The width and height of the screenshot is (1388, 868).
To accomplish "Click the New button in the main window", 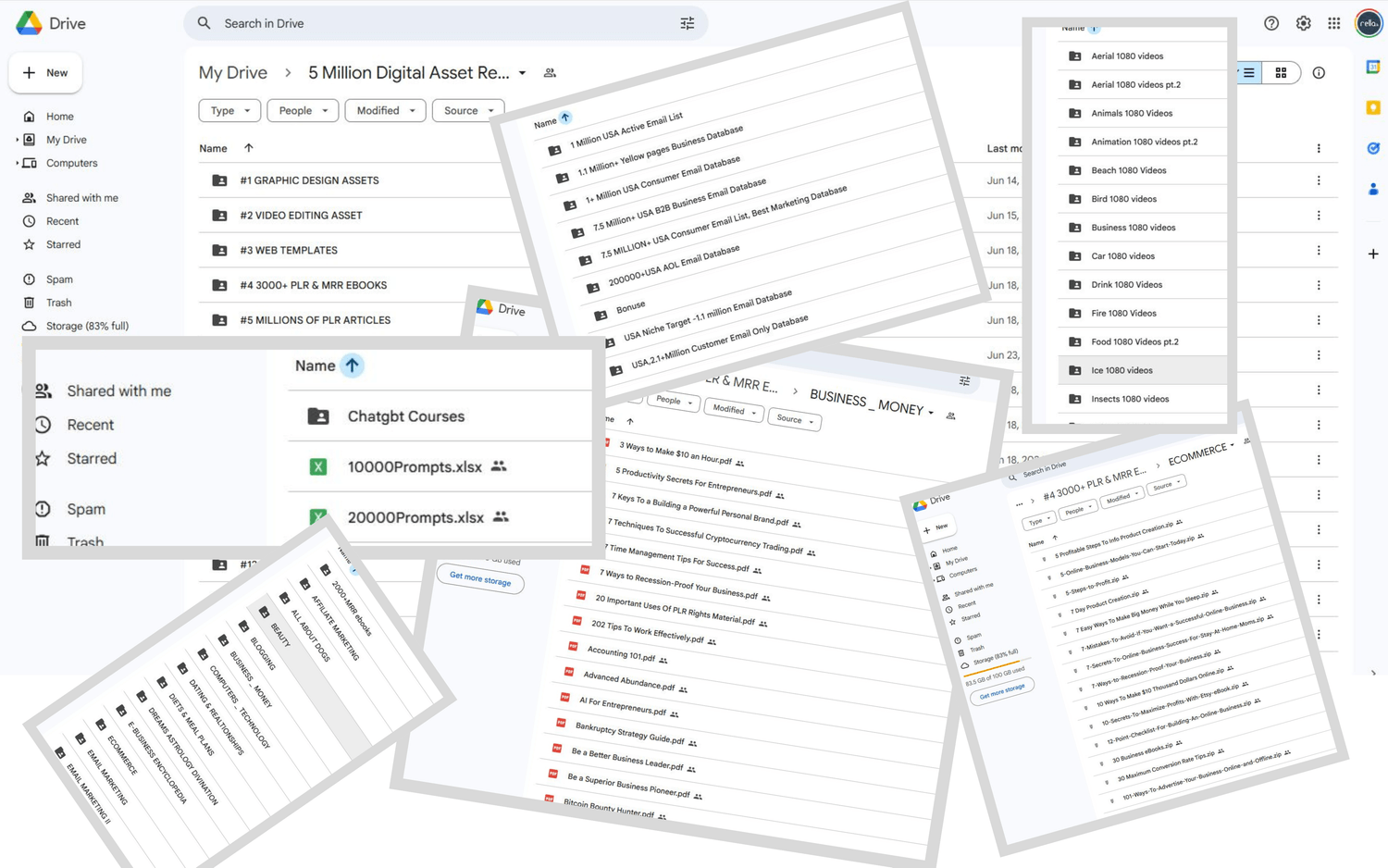I will [45, 72].
